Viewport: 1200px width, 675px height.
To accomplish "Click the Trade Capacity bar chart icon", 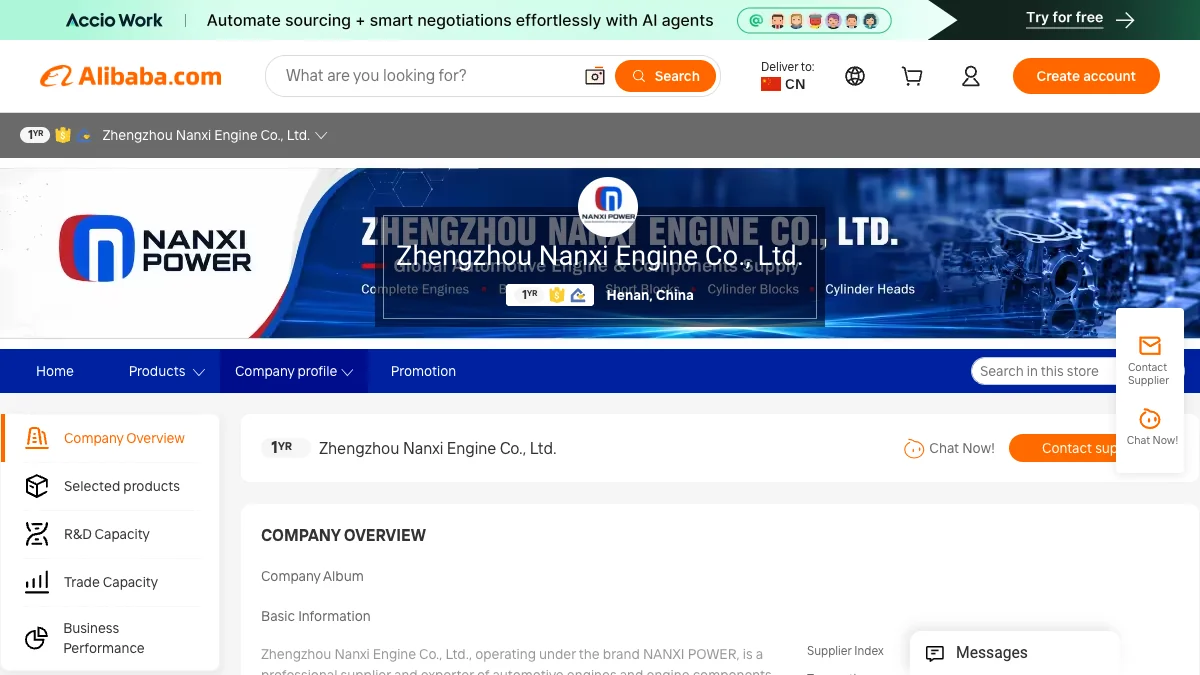I will tap(37, 582).
